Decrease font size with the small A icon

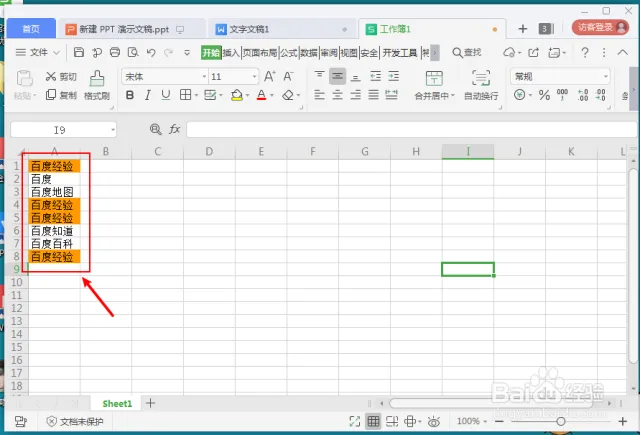coord(288,76)
